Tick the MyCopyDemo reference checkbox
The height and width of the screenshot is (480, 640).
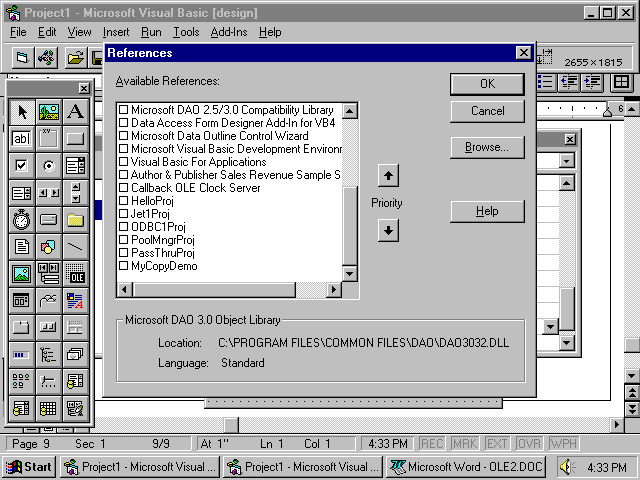124,266
